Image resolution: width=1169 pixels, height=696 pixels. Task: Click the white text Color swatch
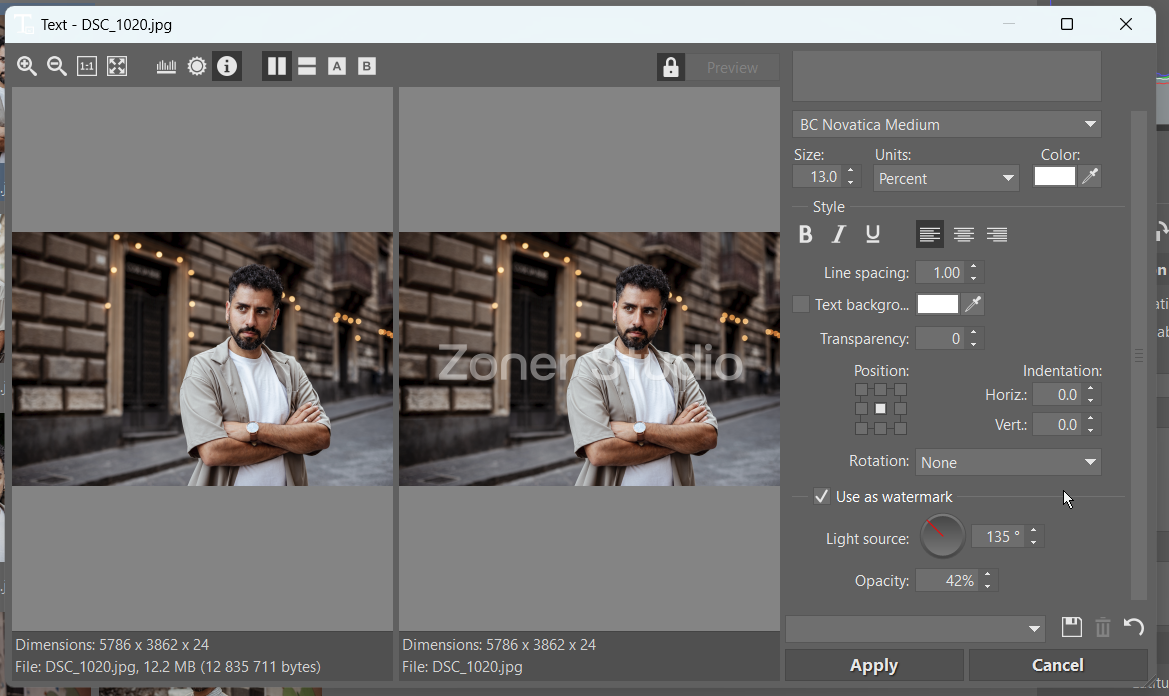pos(1054,177)
